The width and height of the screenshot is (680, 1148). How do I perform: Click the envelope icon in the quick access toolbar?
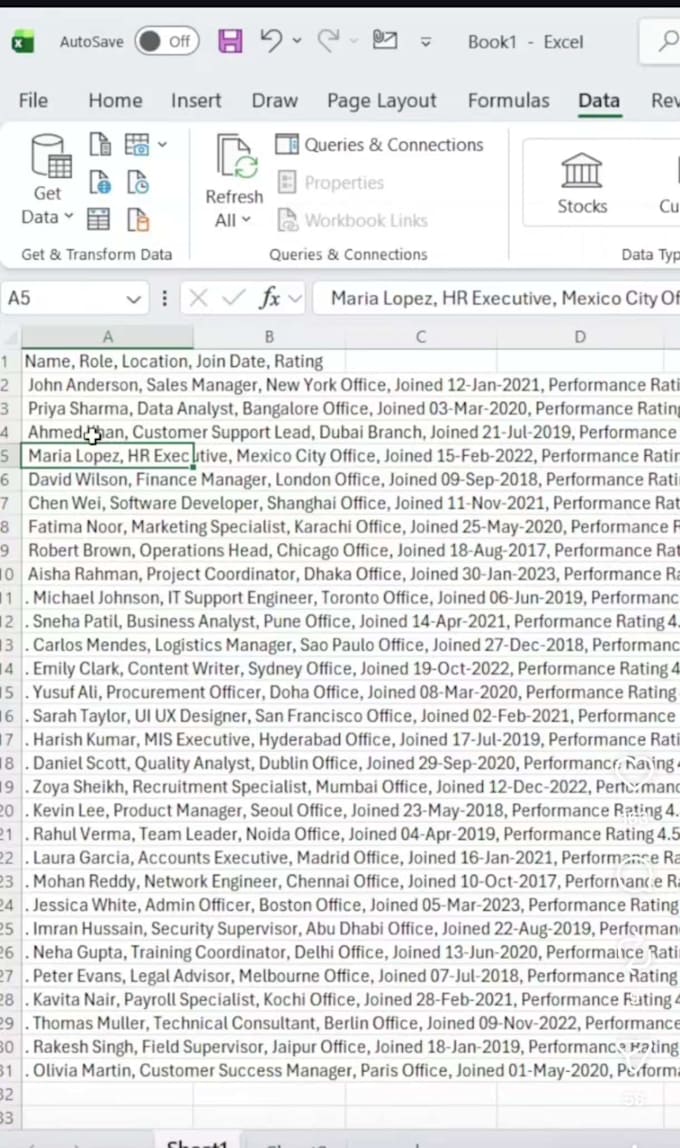tap(384, 40)
